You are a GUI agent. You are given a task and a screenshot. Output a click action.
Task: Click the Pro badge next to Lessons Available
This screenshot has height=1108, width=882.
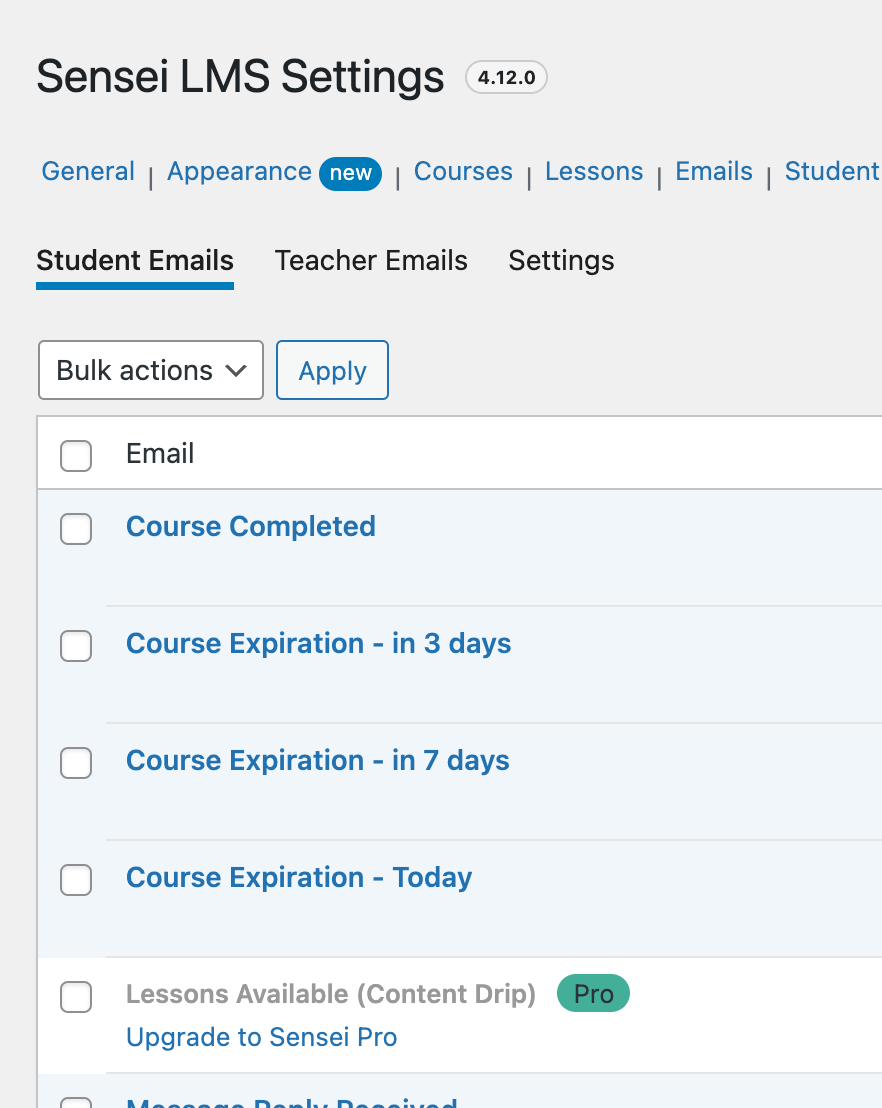593,993
